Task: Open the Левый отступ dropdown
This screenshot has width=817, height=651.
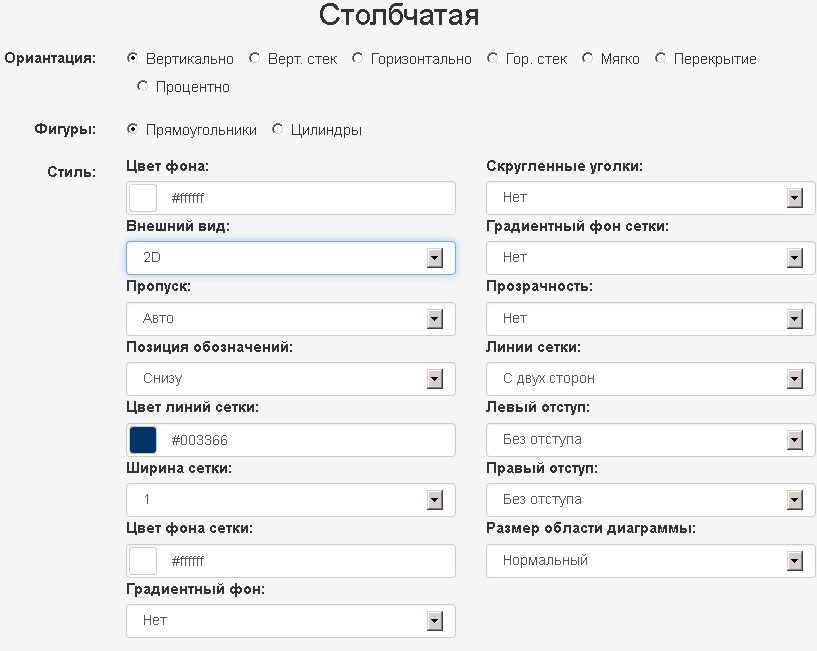Action: pos(650,440)
